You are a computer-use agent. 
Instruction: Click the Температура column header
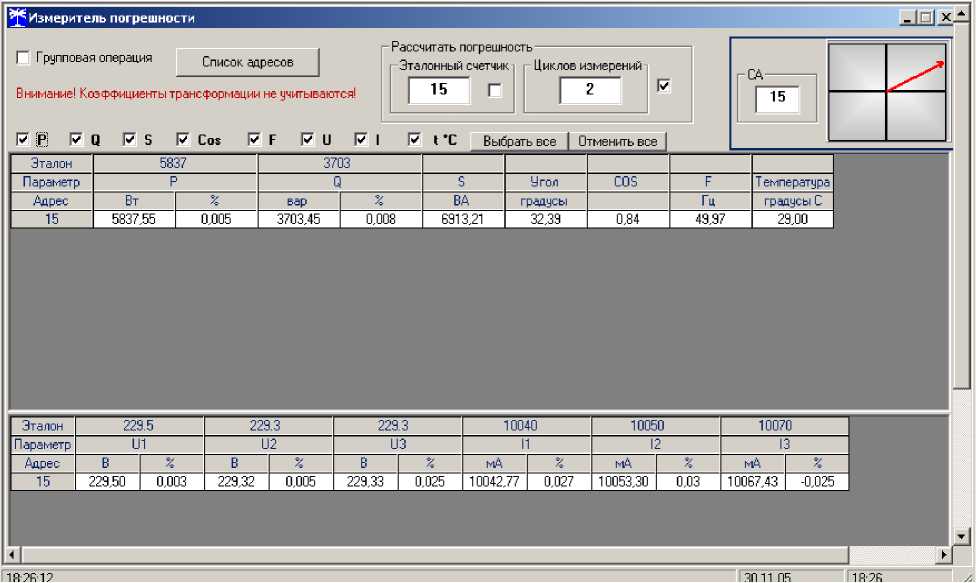pos(792,182)
